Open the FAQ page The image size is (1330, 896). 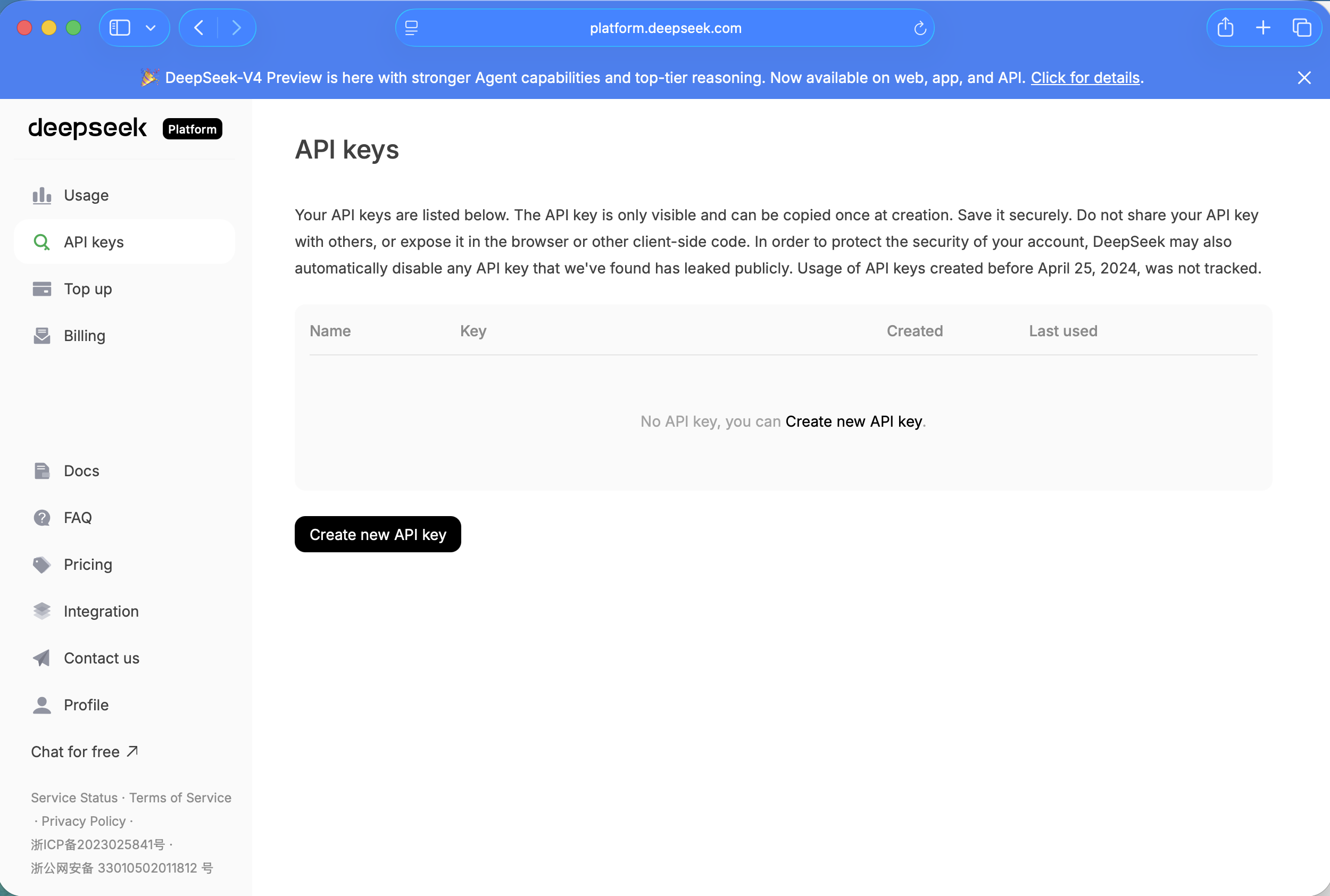(x=124, y=518)
